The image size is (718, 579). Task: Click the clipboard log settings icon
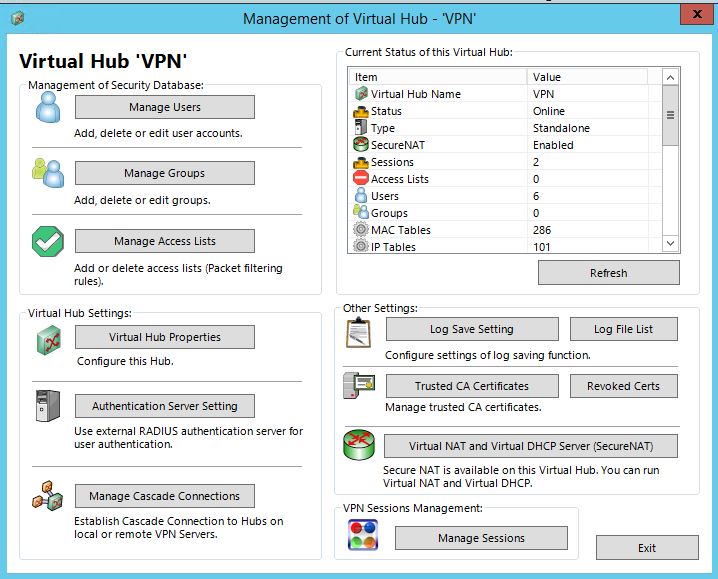[358, 332]
